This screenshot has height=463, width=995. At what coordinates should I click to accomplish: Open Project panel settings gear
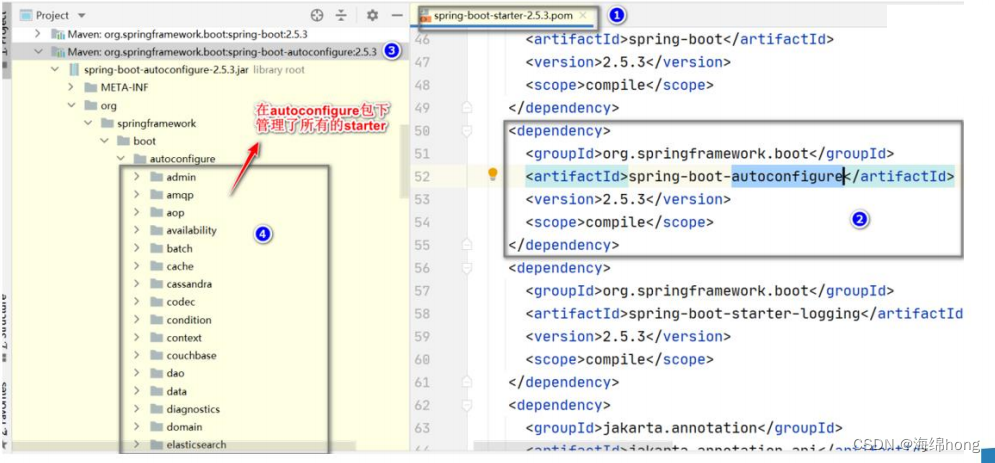tap(372, 15)
